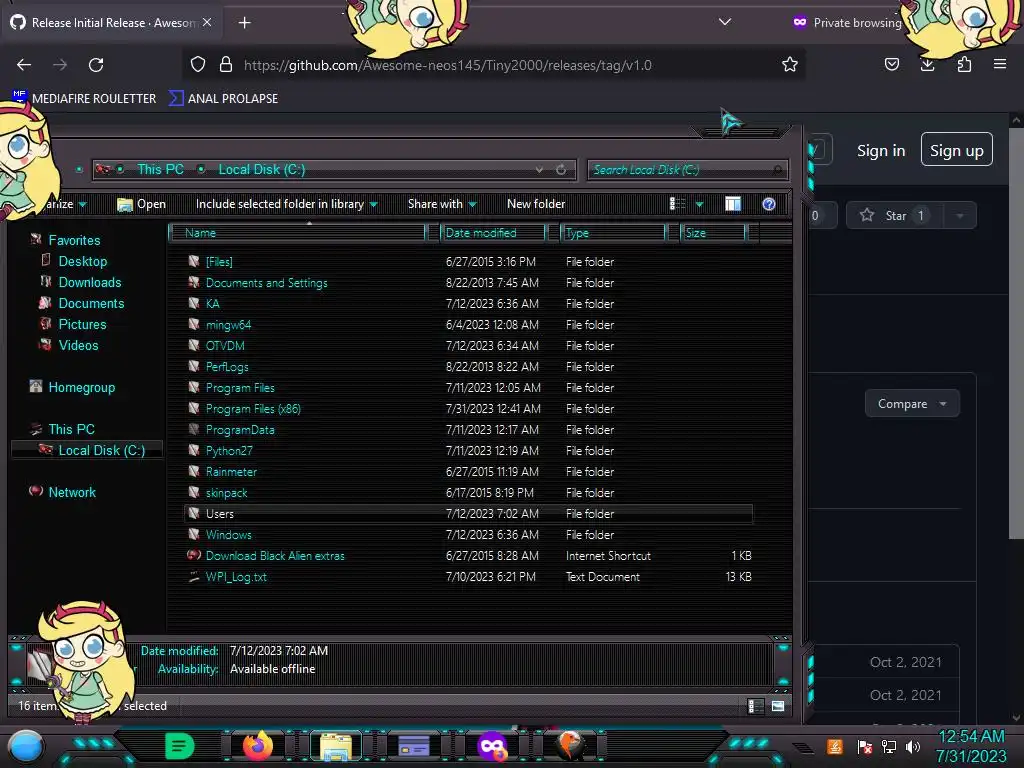Open File Explorer taskbar icon
This screenshot has height=768, width=1024.
click(336, 746)
